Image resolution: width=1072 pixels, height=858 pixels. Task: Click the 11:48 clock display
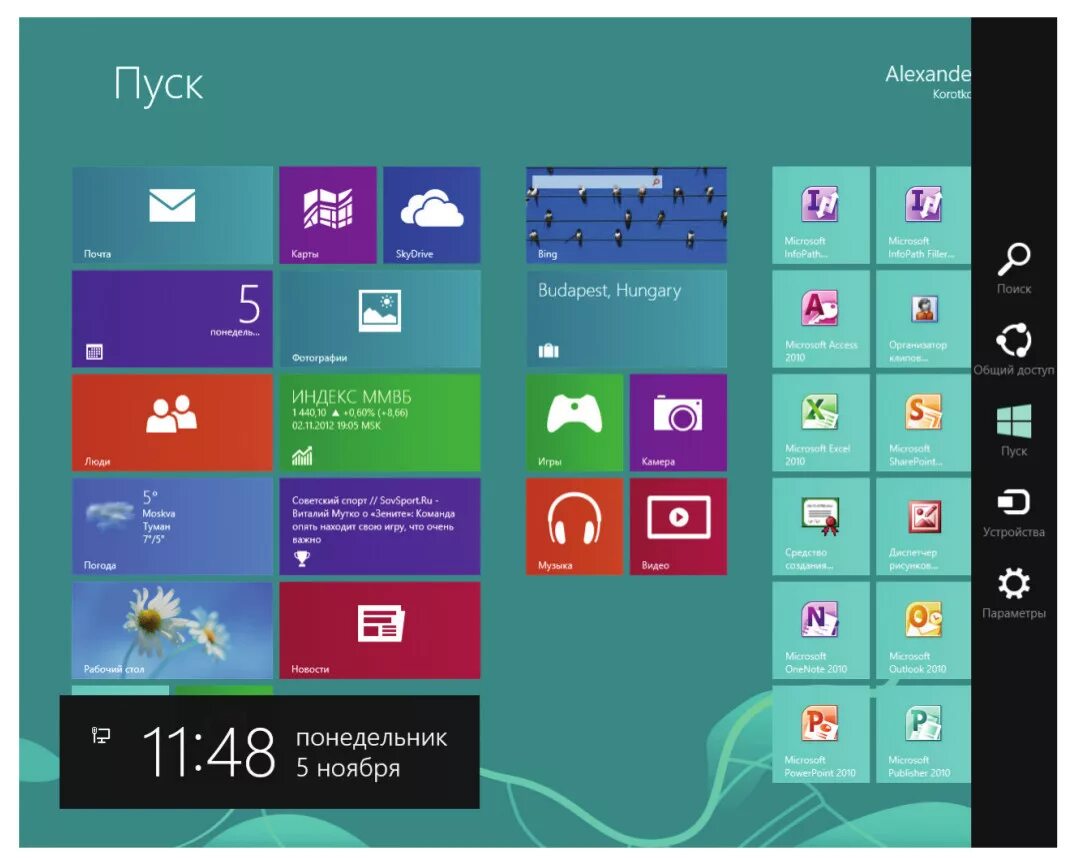coord(209,752)
